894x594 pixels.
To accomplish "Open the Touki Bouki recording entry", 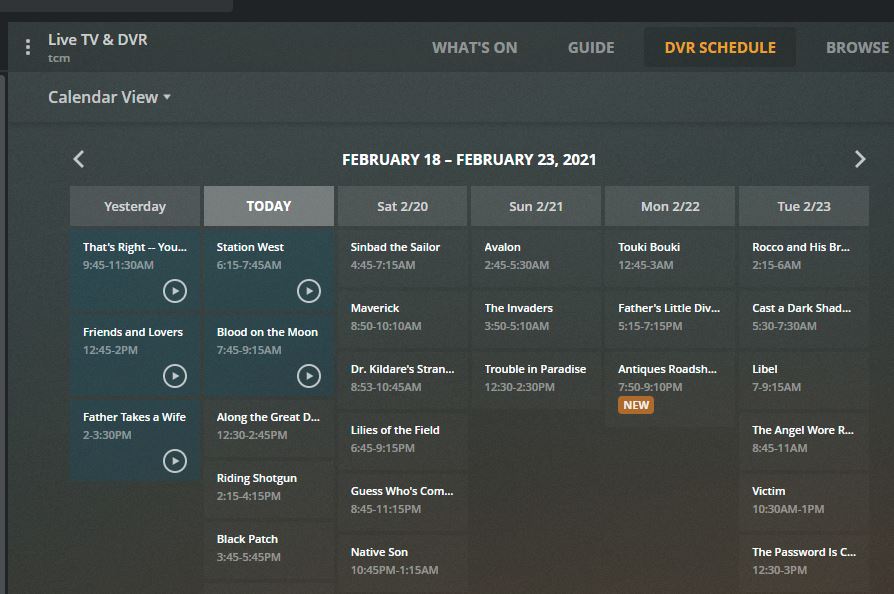I will pyautogui.click(x=670, y=256).
